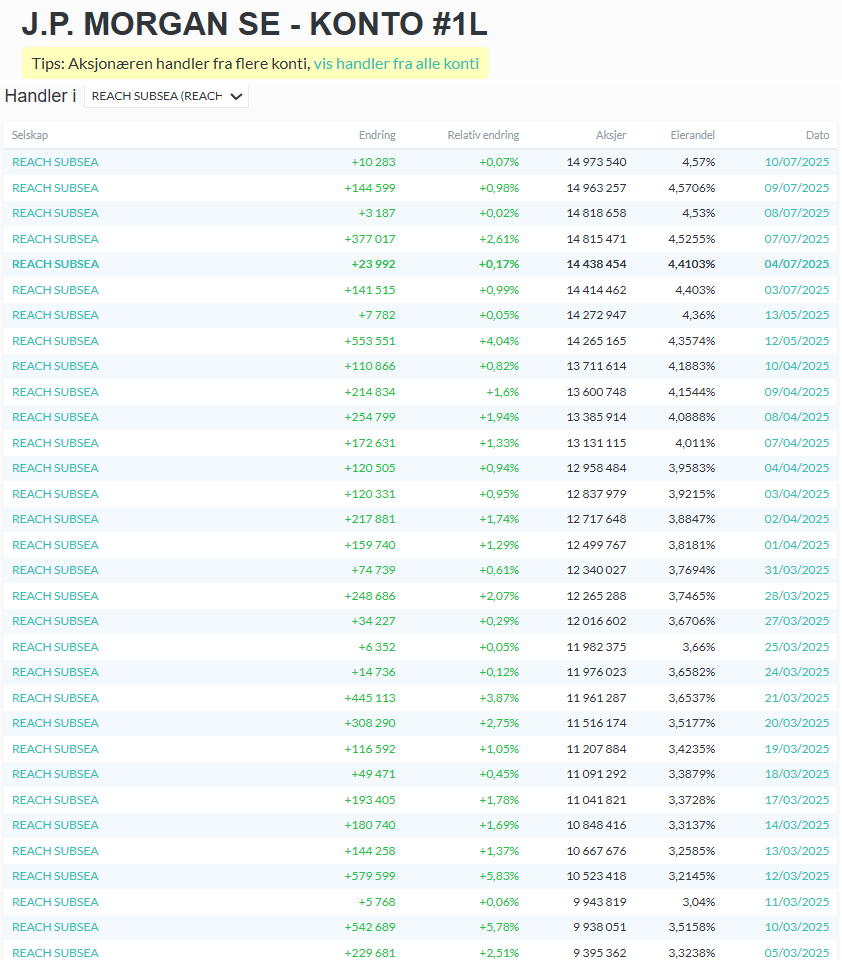Open REACH SUBSEA link in the 12/03/2025 row
Viewport: 842px width, 965px height.
coord(55,876)
